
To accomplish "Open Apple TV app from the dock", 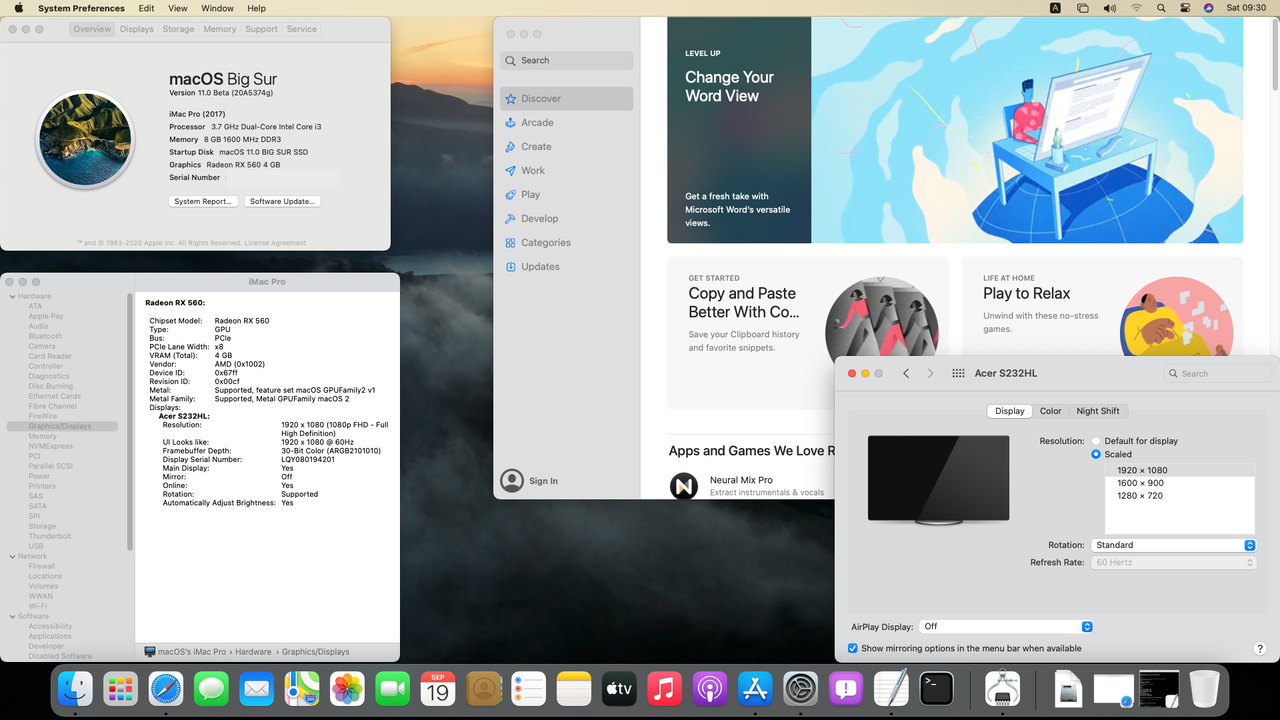I will pyautogui.click(x=619, y=688).
